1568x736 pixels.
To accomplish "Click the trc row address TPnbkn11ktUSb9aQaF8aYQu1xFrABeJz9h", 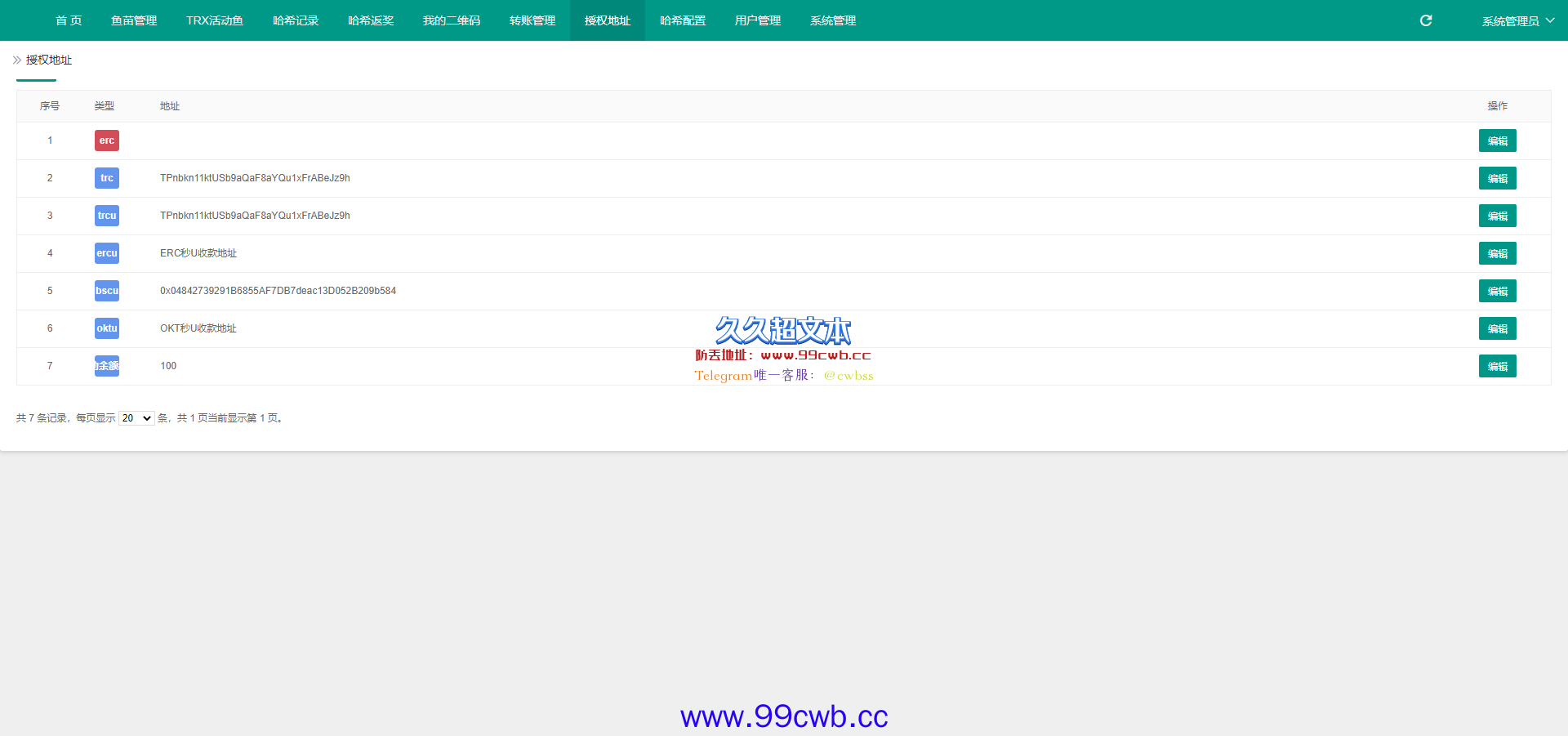I will 255,178.
